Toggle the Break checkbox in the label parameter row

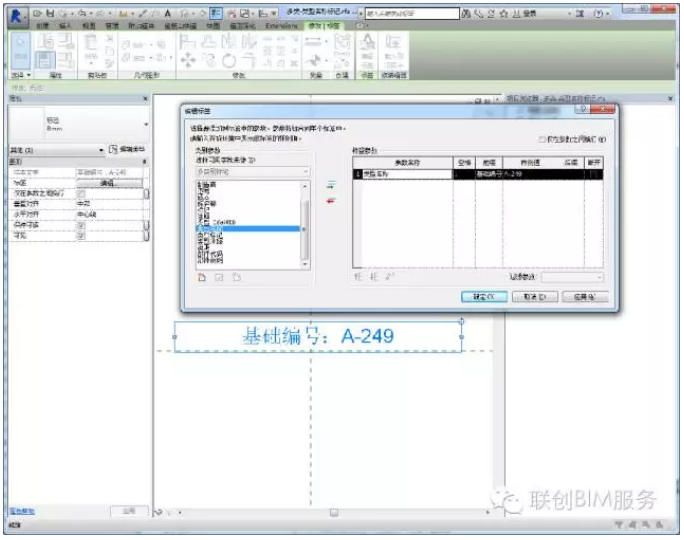coord(593,174)
